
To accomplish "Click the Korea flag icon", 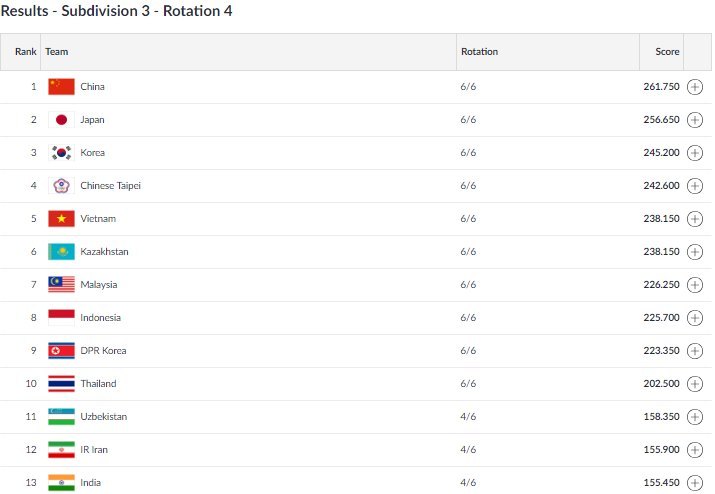I will [x=61, y=153].
